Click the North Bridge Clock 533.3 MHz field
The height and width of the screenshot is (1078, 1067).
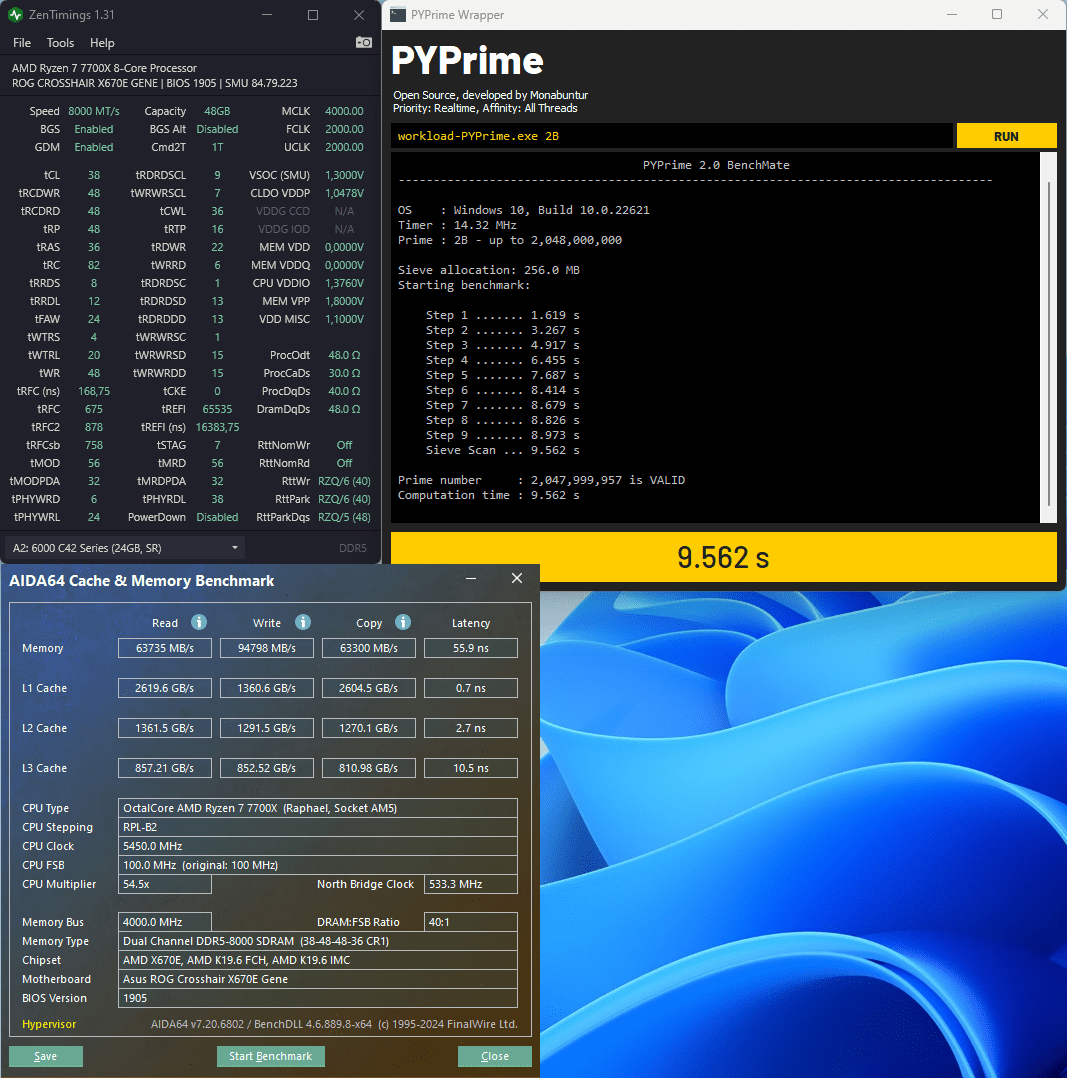coord(471,884)
